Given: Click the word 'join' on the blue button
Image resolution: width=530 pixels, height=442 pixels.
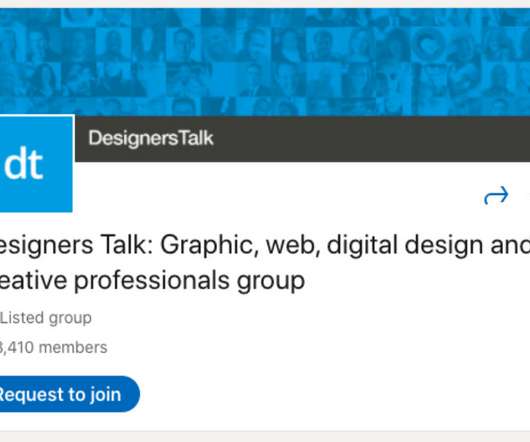Looking at the screenshot, I should click(x=105, y=394).
